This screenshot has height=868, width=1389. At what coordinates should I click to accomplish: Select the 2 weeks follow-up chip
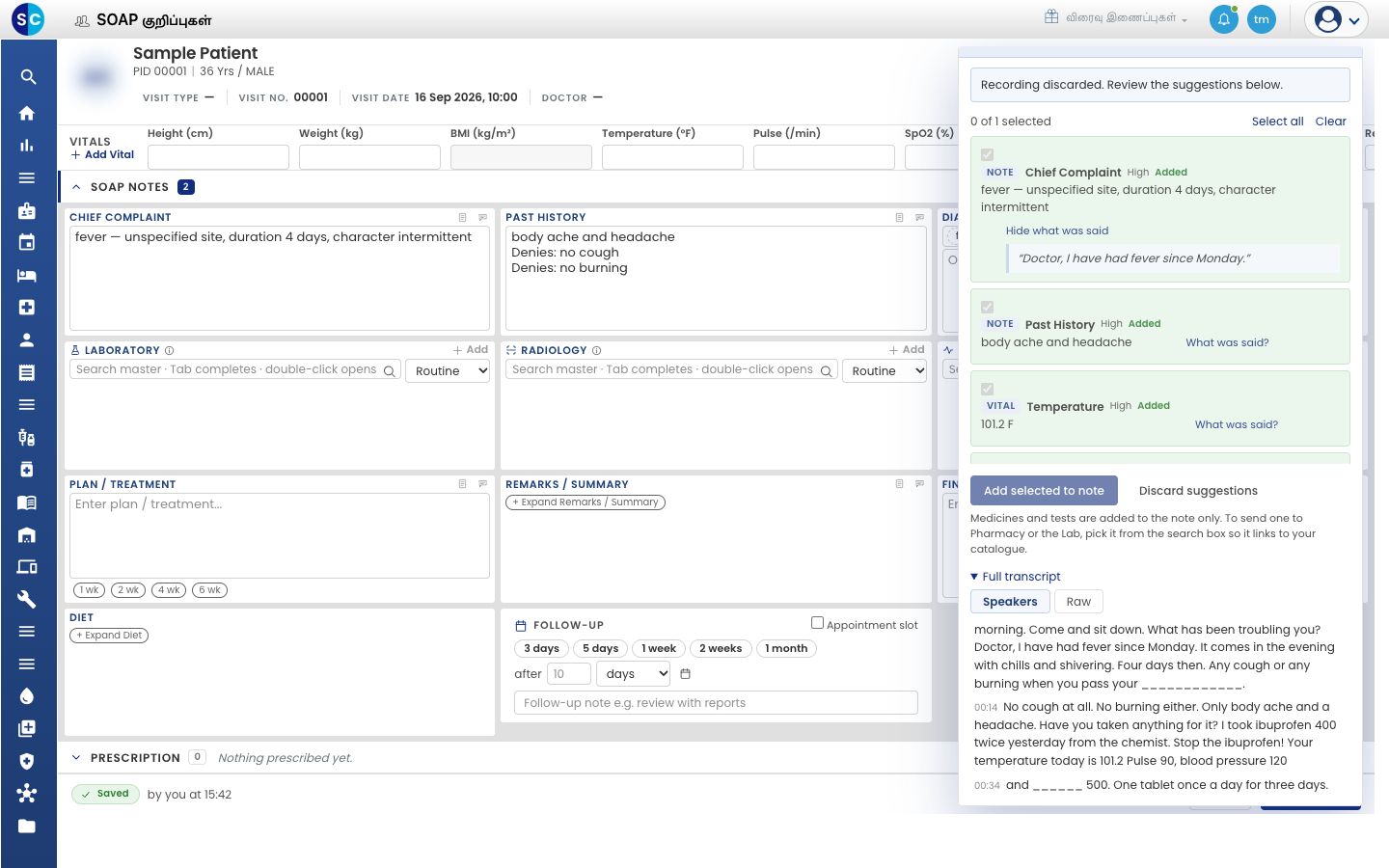coord(721,649)
